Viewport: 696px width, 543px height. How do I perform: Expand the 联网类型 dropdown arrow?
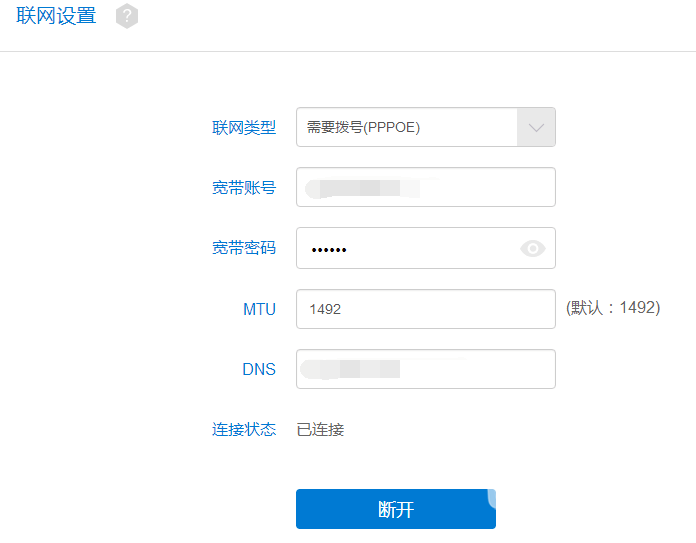click(536, 127)
